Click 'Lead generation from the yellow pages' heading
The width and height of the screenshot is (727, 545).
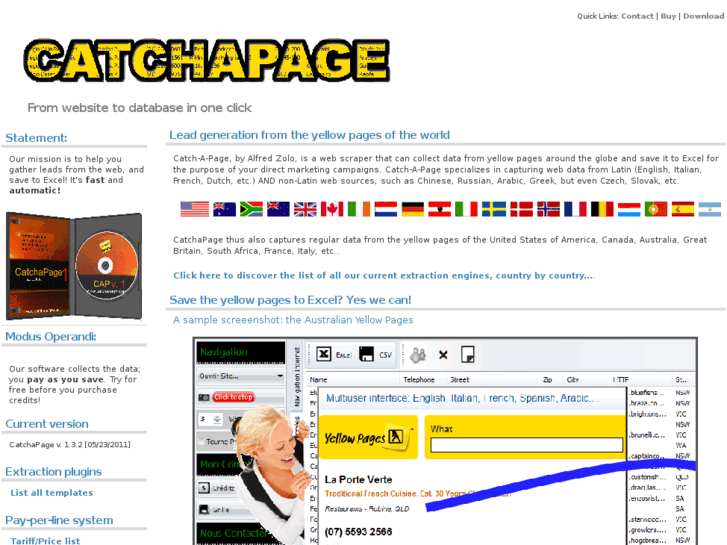pyautogui.click(x=309, y=135)
